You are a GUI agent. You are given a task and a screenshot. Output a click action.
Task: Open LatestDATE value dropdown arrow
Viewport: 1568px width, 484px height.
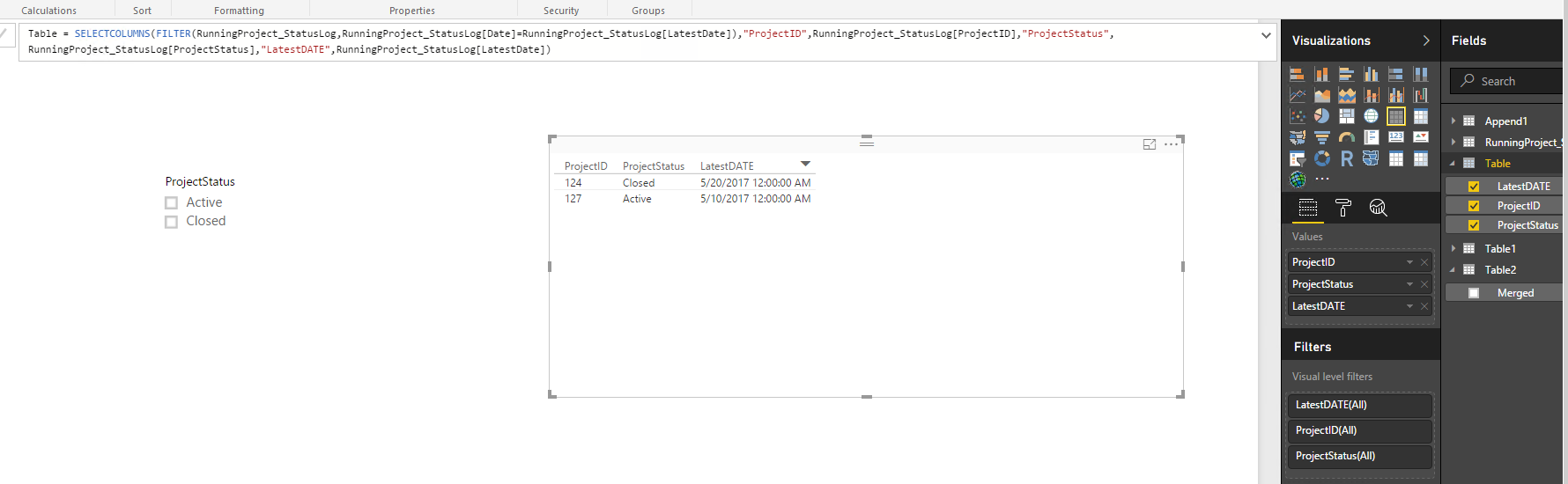pos(1409,306)
